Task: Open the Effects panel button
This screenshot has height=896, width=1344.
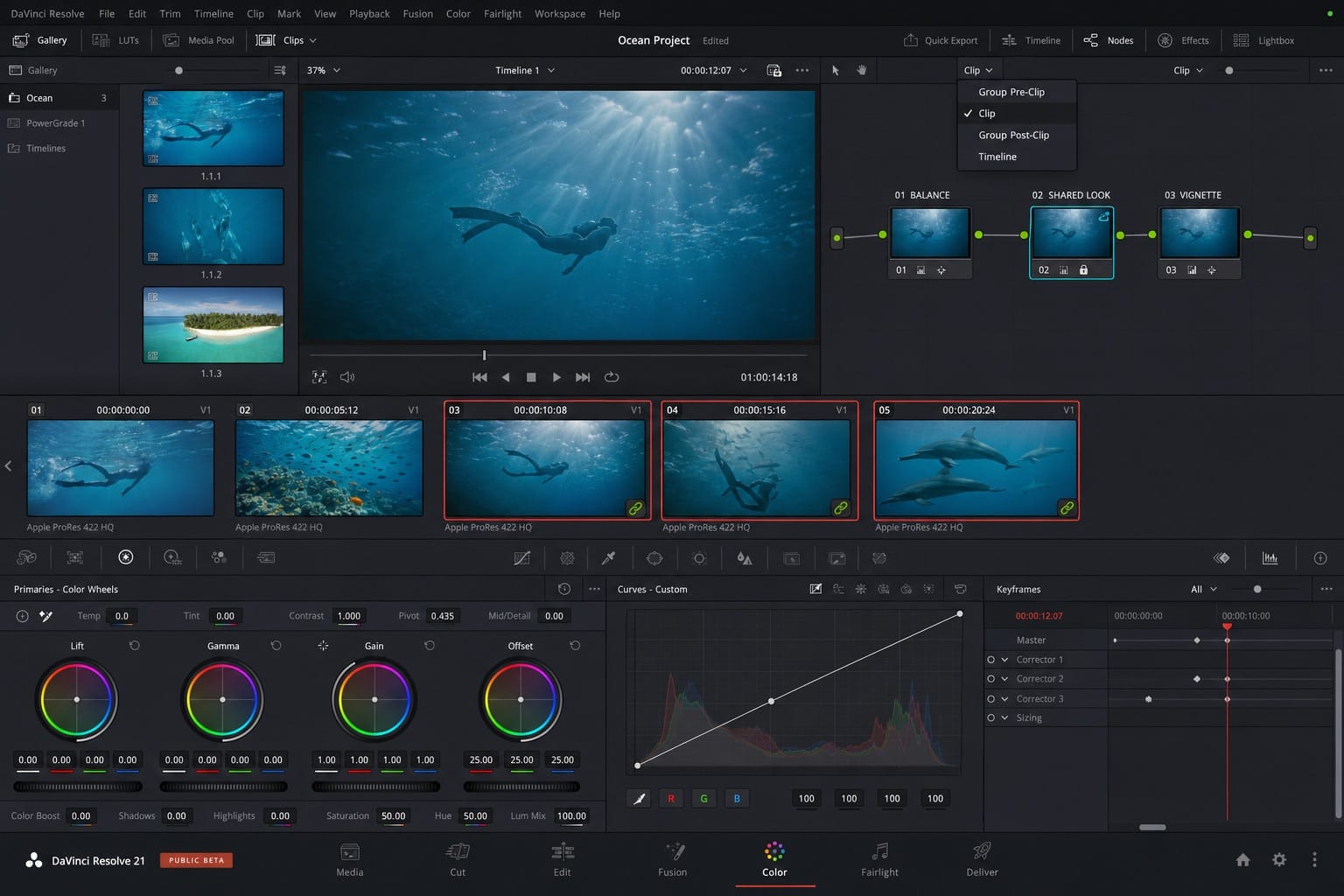Action: point(1183,40)
